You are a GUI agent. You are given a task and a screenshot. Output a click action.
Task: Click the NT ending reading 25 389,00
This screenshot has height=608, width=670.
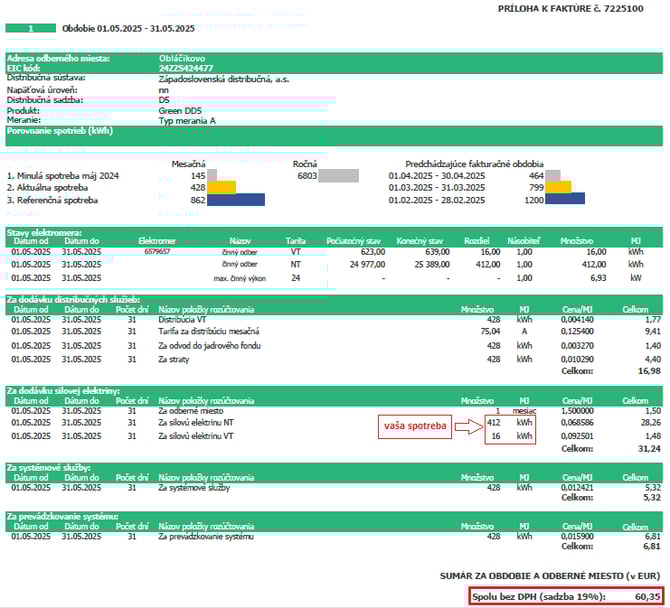click(x=432, y=264)
